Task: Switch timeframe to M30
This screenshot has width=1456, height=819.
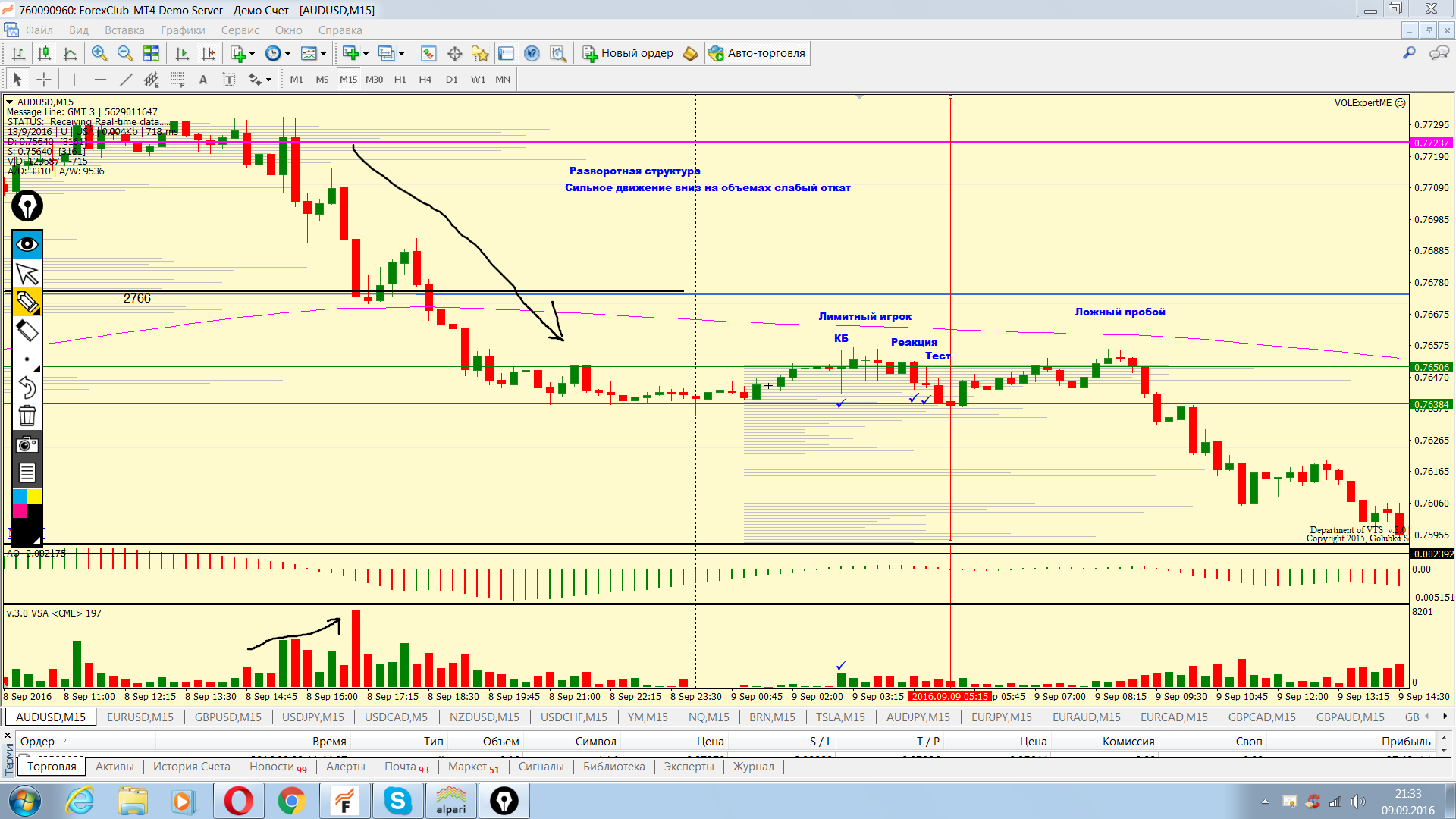Action: [x=375, y=79]
